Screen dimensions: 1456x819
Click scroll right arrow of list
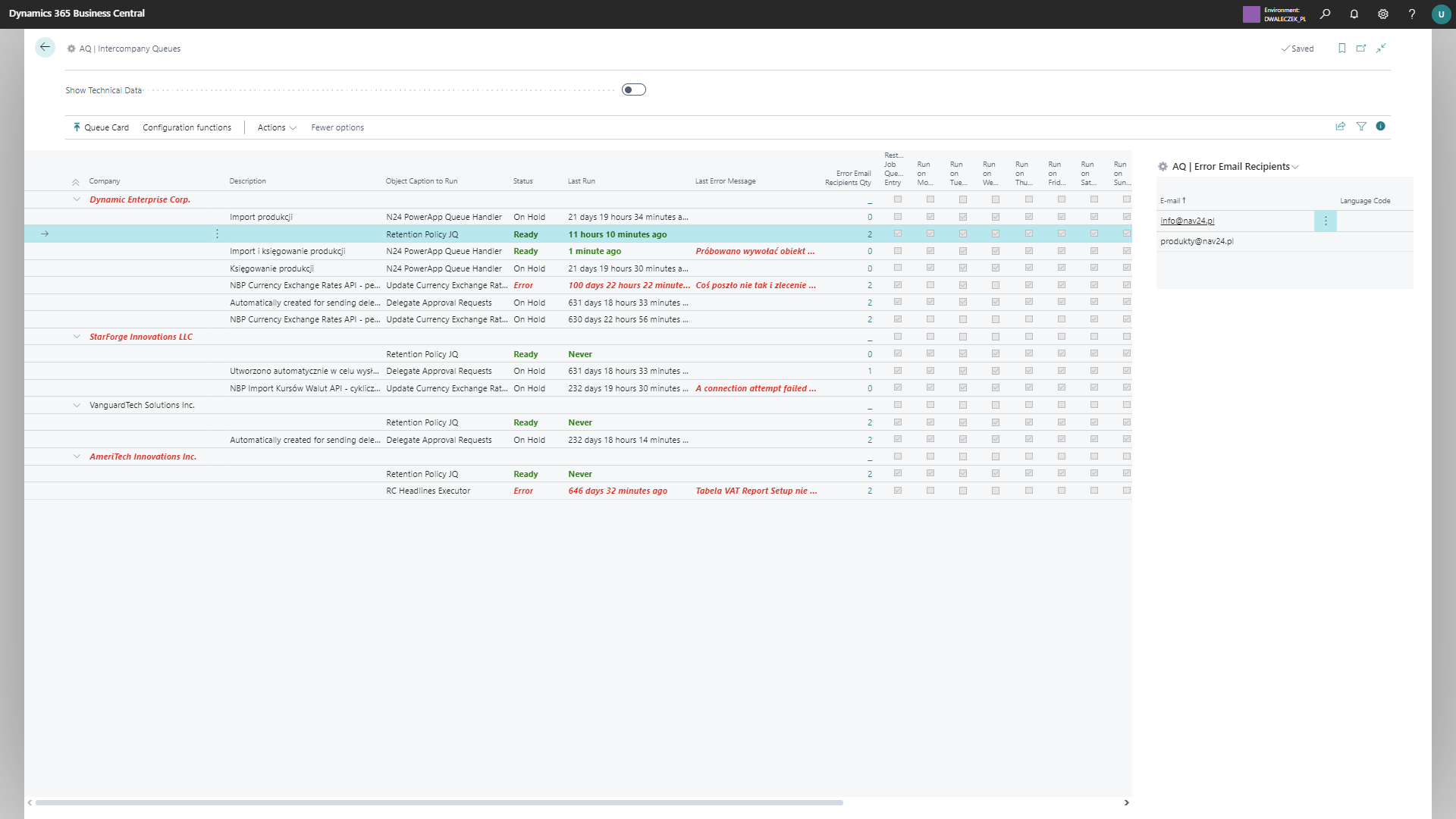1126,802
